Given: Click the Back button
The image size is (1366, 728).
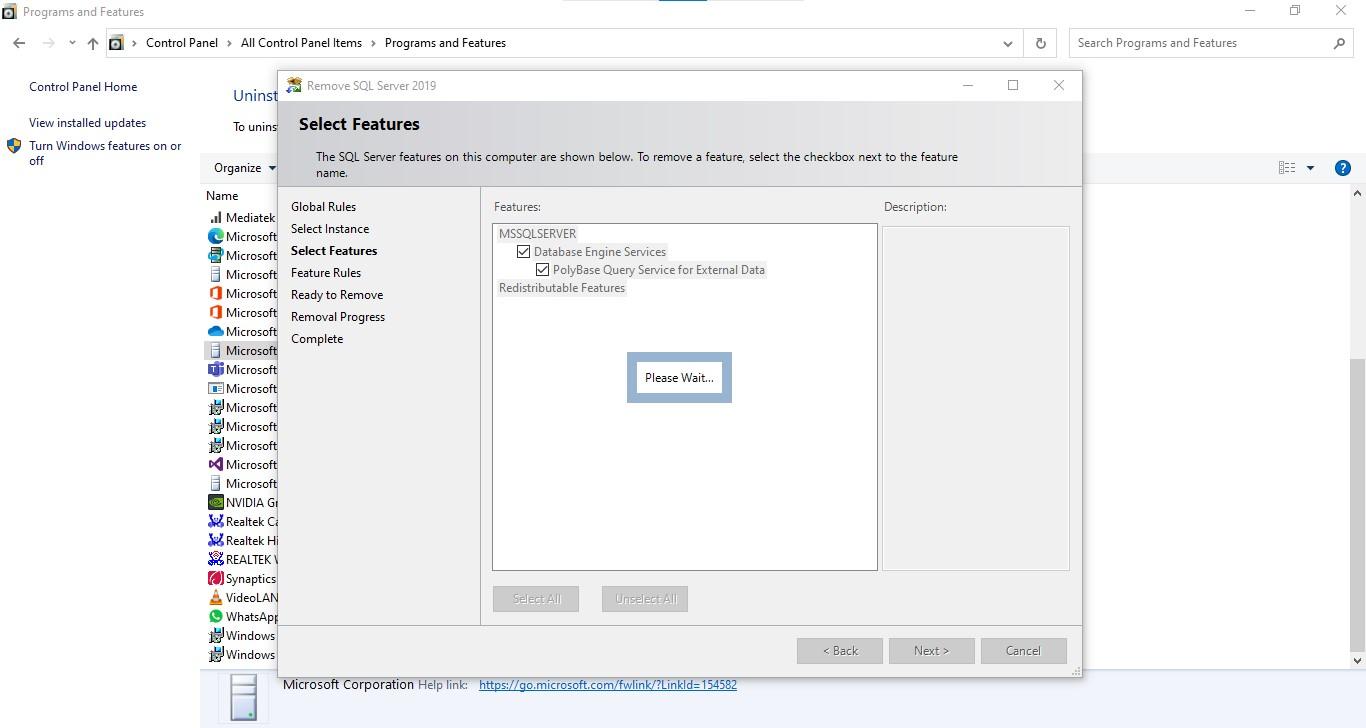Looking at the screenshot, I should coord(840,651).
